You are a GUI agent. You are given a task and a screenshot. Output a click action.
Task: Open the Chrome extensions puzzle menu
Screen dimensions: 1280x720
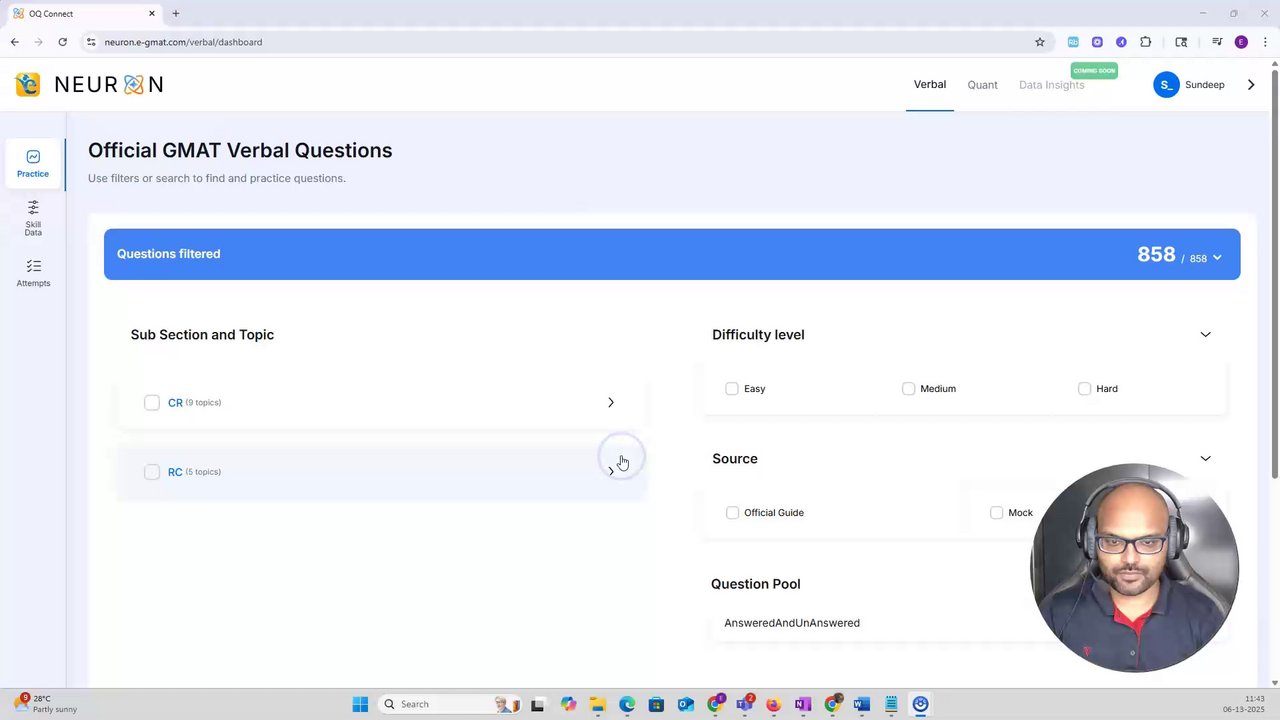(x=1146, y=42)
